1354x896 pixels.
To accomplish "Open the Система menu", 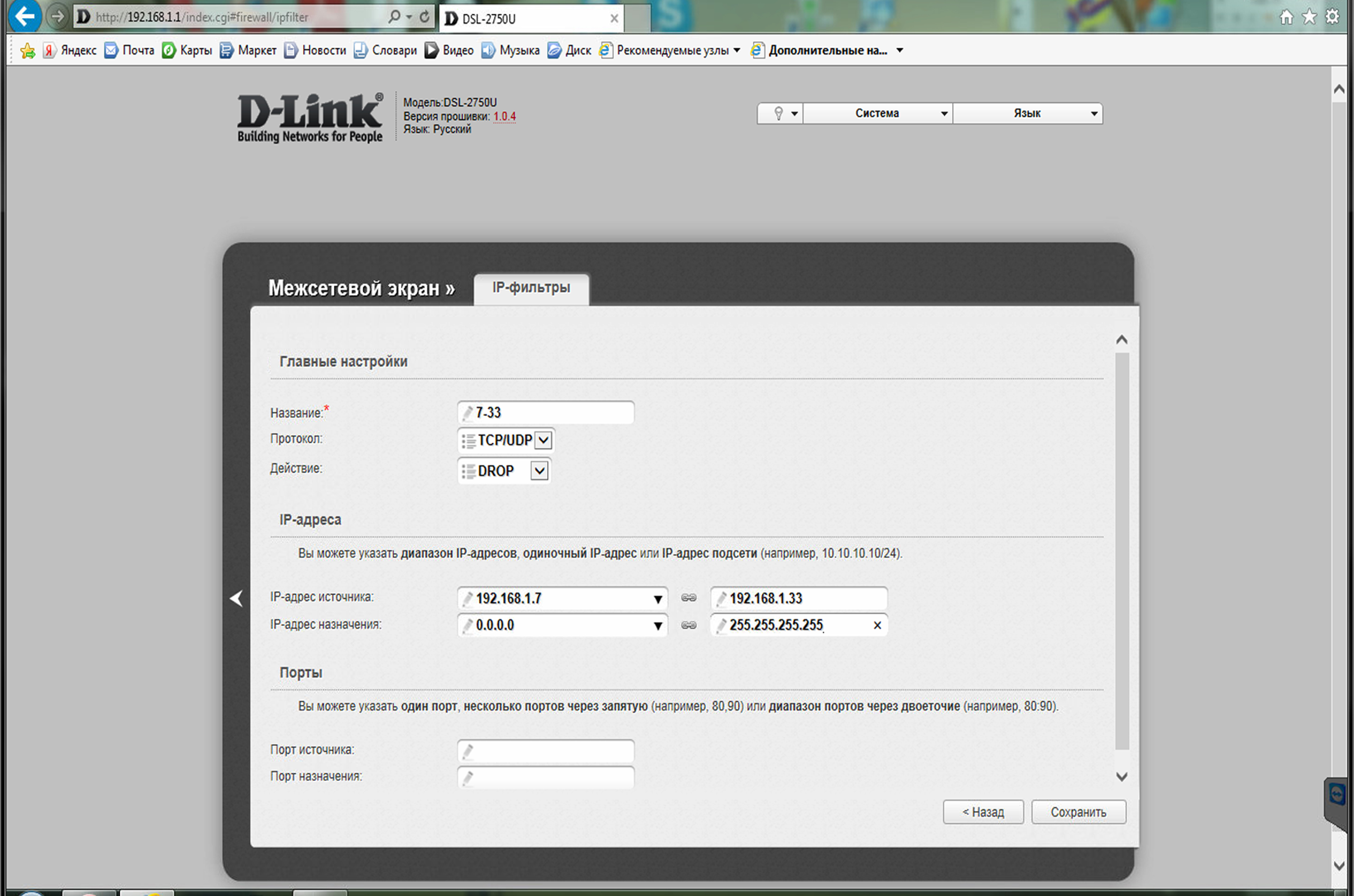I will point(877,113).
